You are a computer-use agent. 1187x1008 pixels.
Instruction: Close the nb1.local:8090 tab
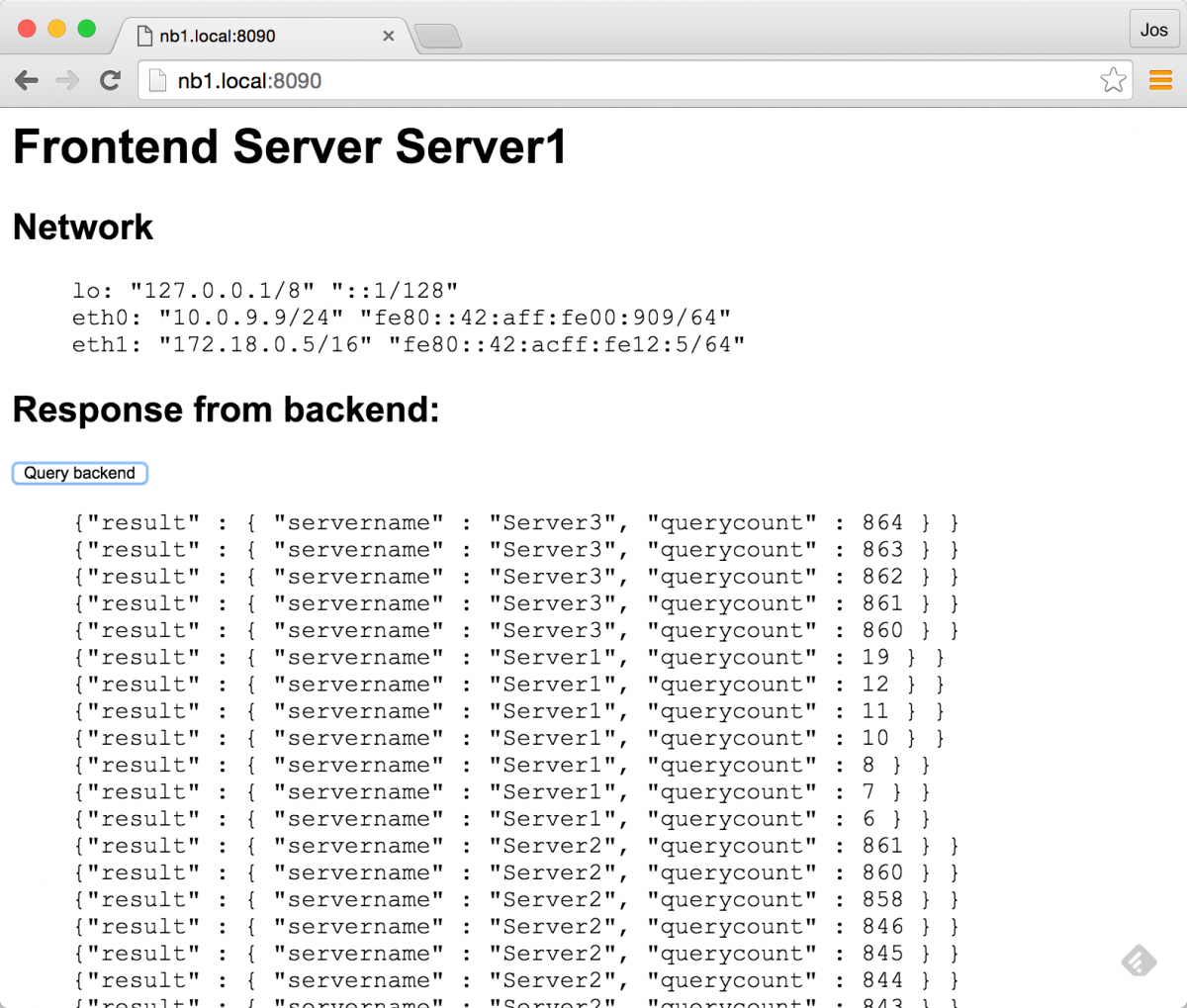(389, 36)
